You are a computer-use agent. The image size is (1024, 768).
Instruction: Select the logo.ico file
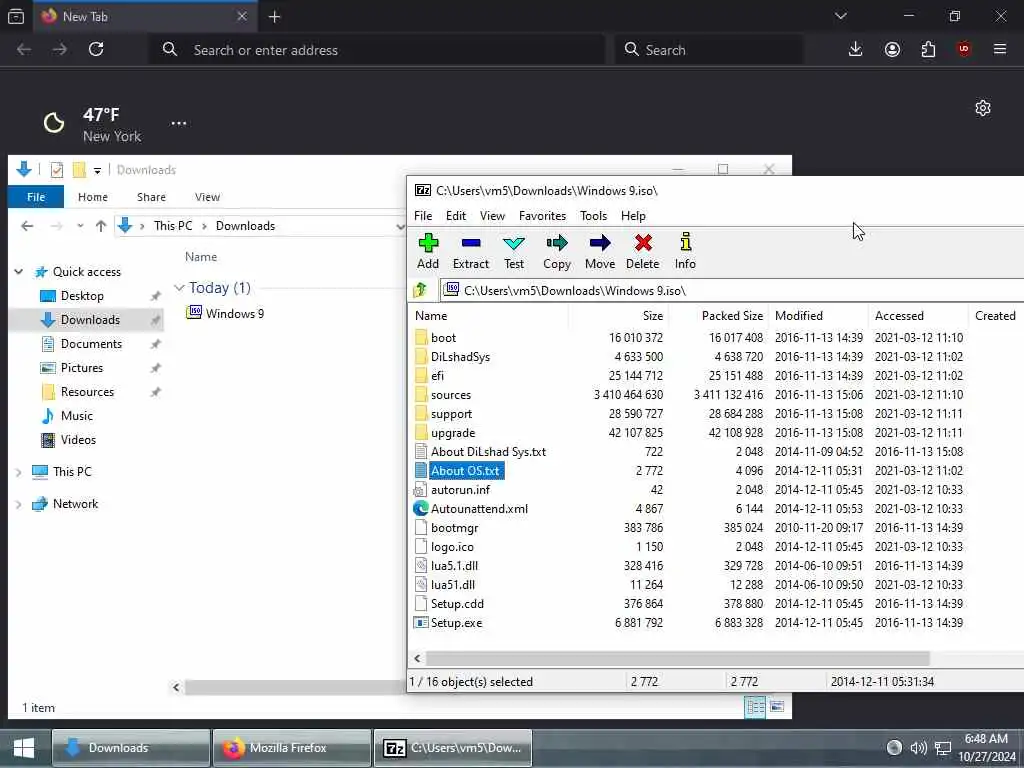coord(452,547)
